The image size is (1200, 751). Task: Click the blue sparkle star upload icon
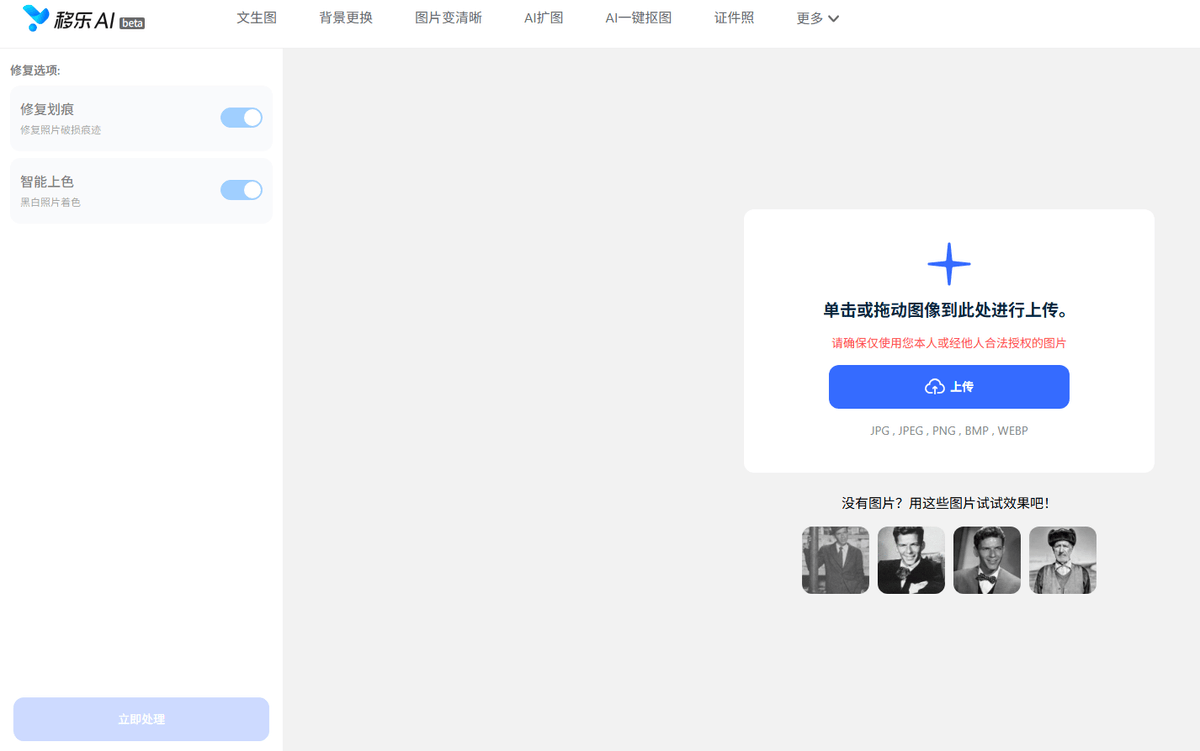949,264
